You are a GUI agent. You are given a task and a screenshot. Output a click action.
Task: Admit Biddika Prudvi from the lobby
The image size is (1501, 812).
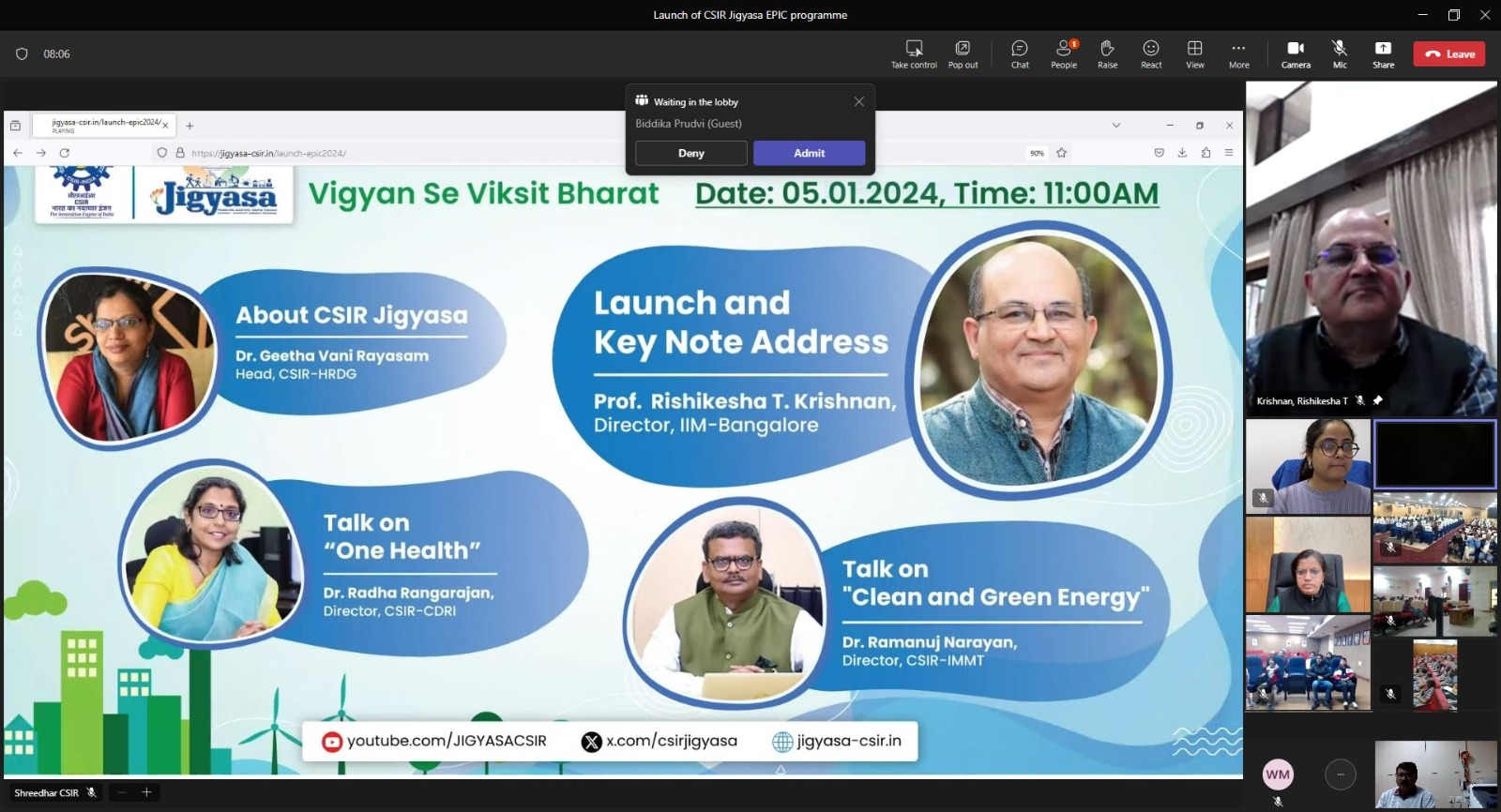click(809, 153)
